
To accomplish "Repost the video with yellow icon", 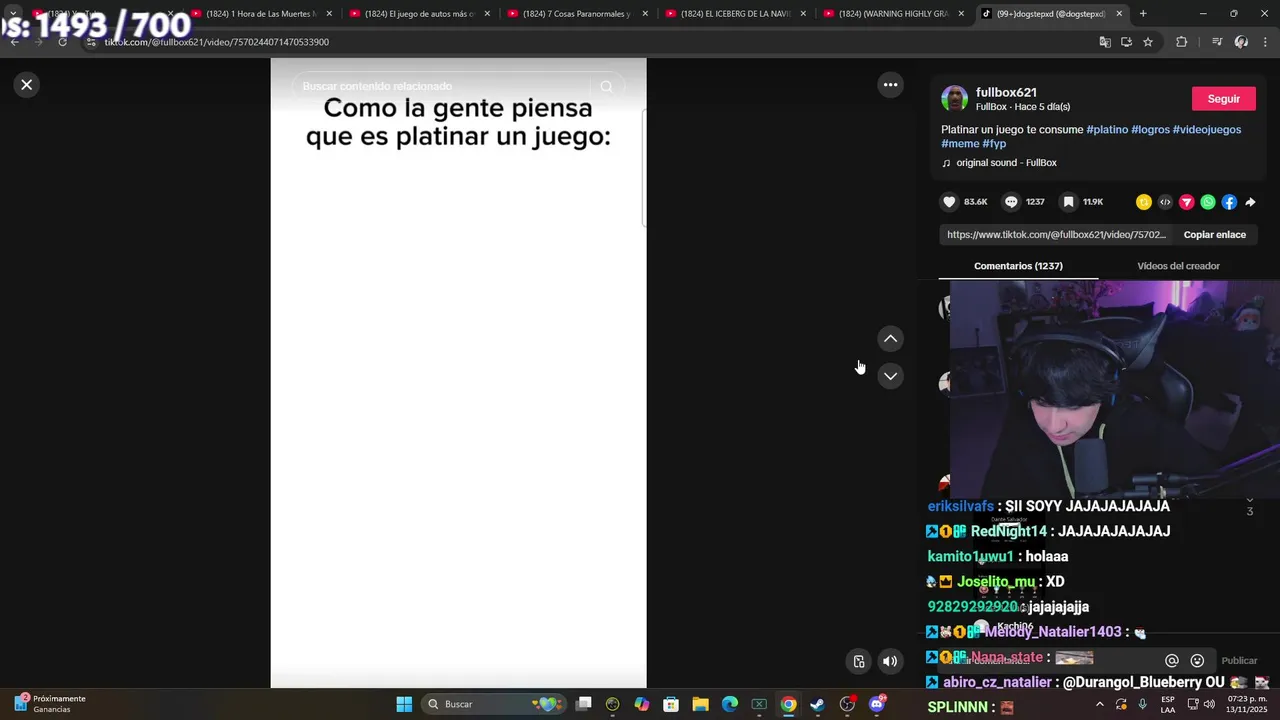I will [1144, 202].
